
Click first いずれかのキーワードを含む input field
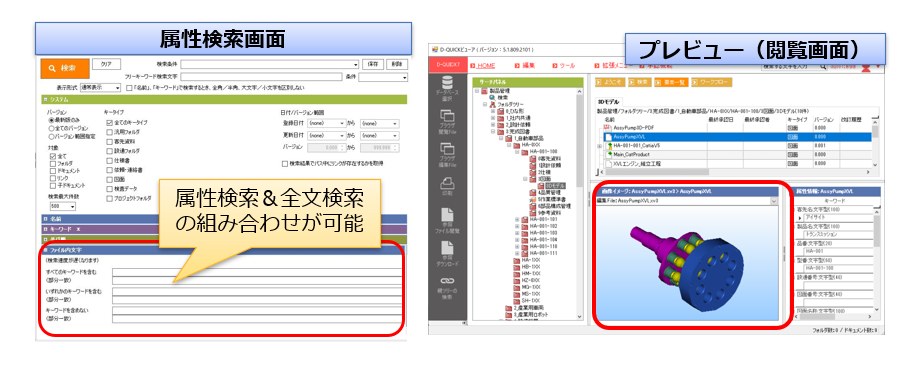[x=257, y=292]
